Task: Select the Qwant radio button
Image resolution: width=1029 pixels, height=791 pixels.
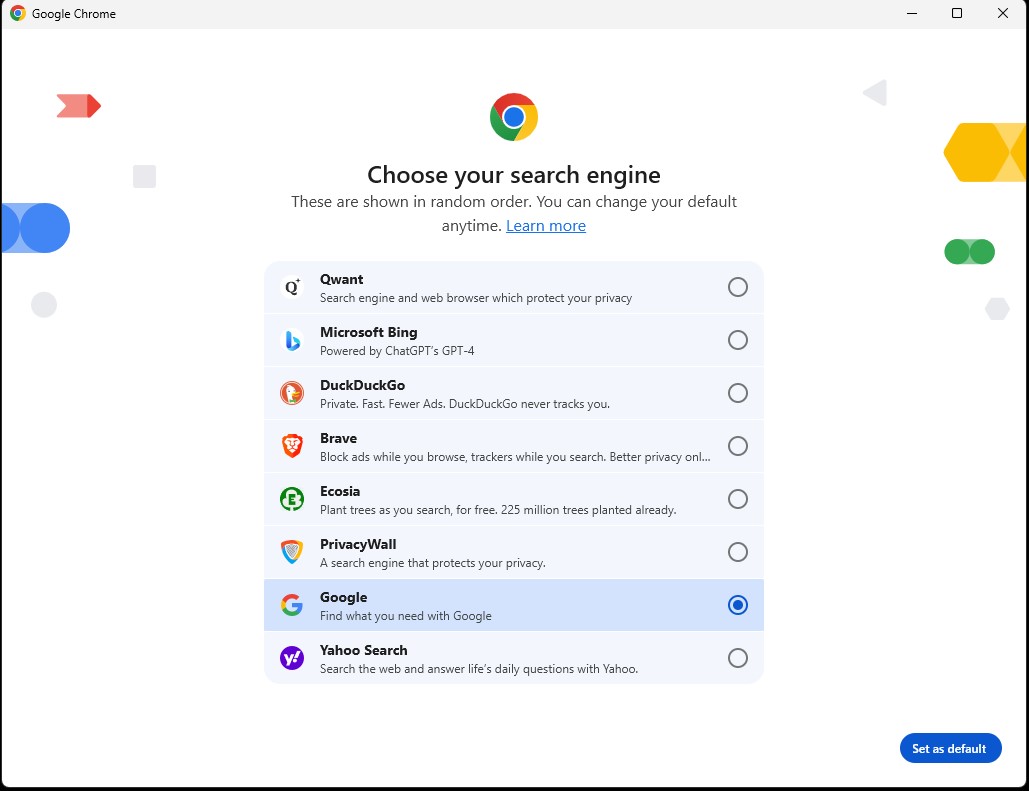Action: (x=738, y=287)
